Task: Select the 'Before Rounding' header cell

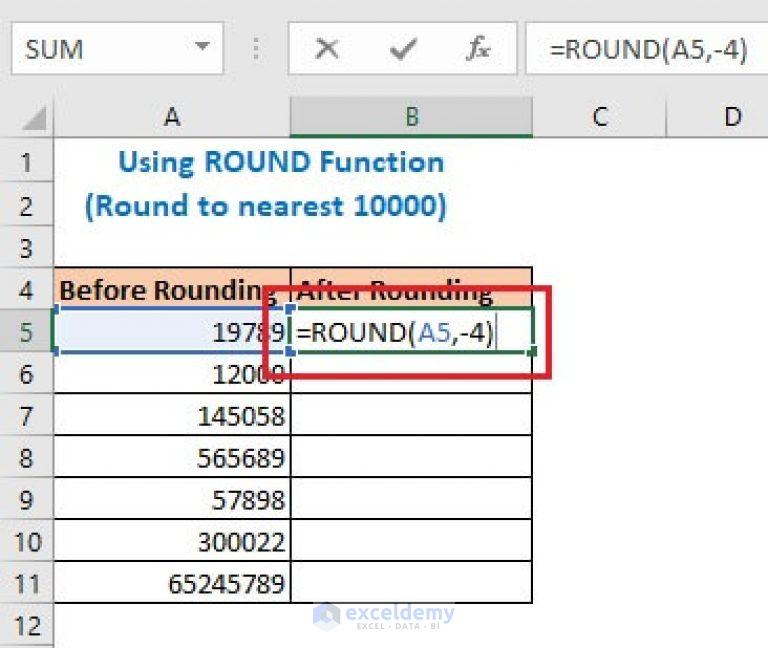Action: click(x=172, y=289)
